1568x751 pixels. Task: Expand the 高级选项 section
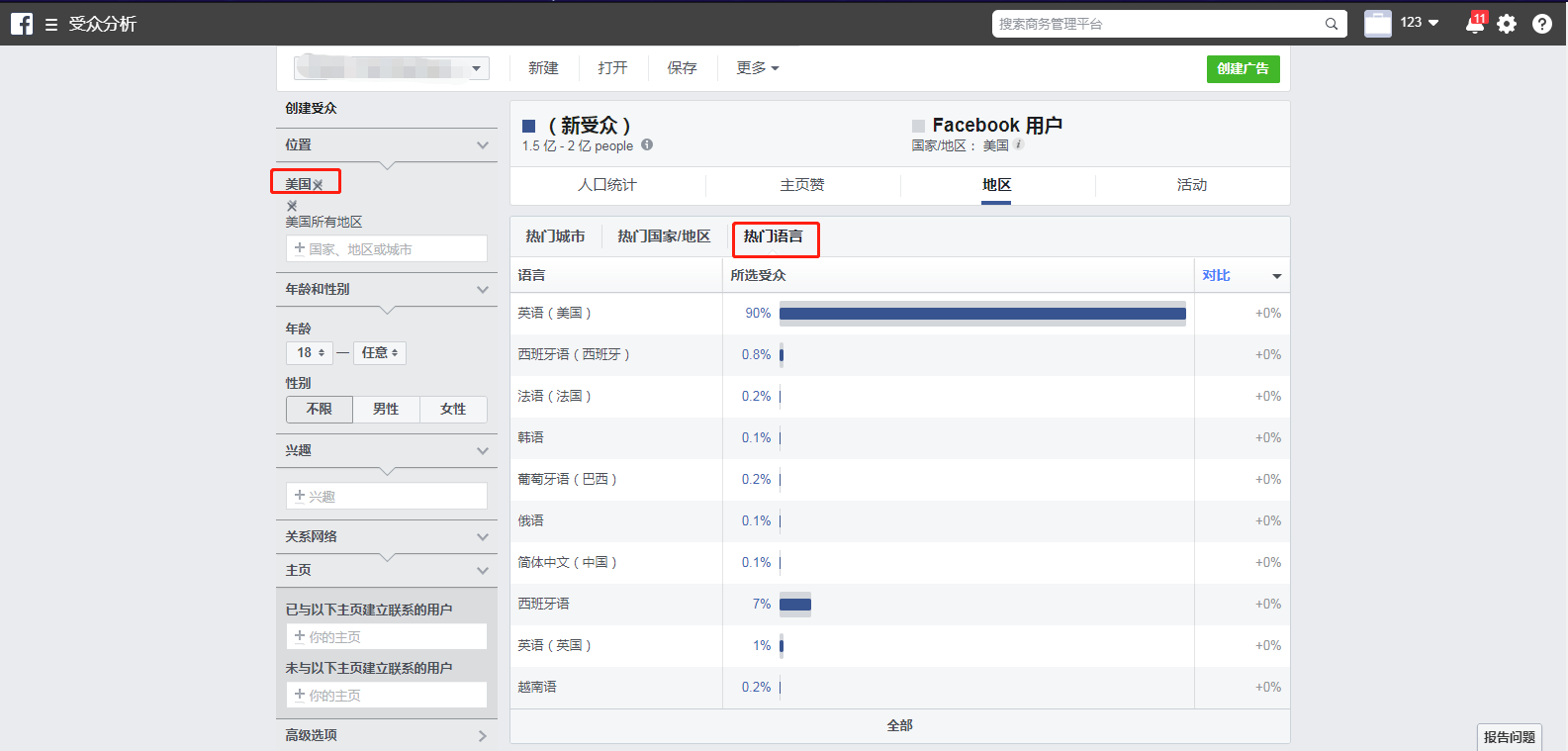[386, 735]
